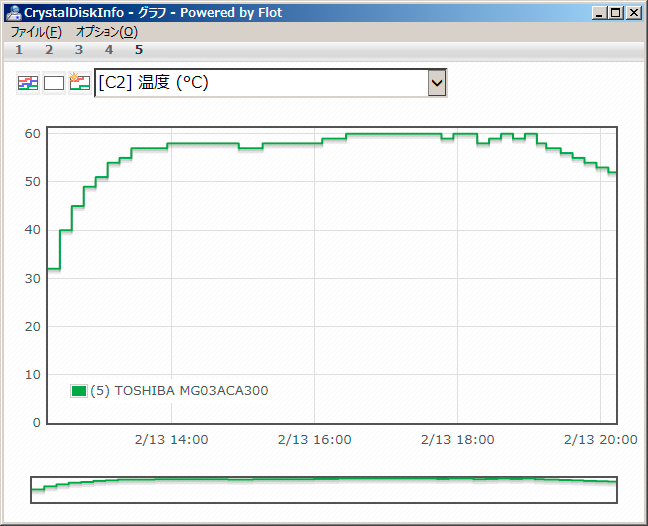The height and width of the screenshot is (526, 648).
Task: Select disk number 5
Action: (x=139, y=50)
